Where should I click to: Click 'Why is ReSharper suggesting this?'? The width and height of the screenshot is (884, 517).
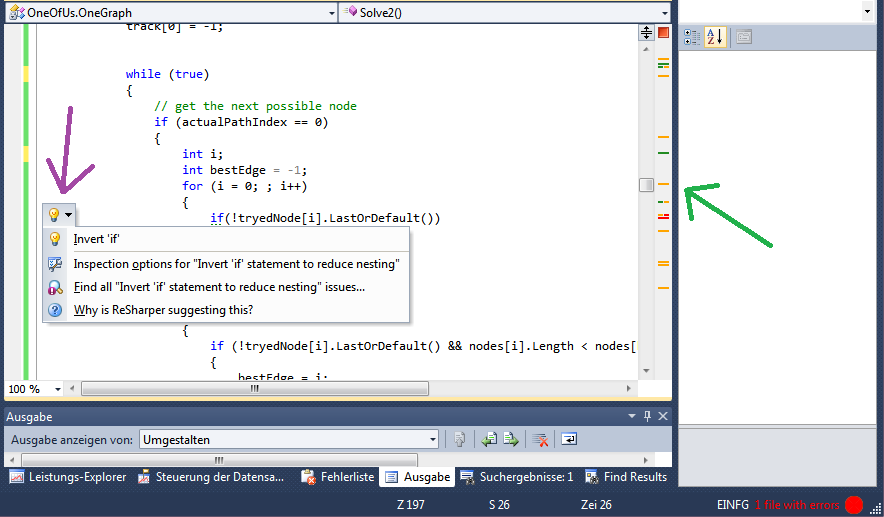(x=163, y=310)
